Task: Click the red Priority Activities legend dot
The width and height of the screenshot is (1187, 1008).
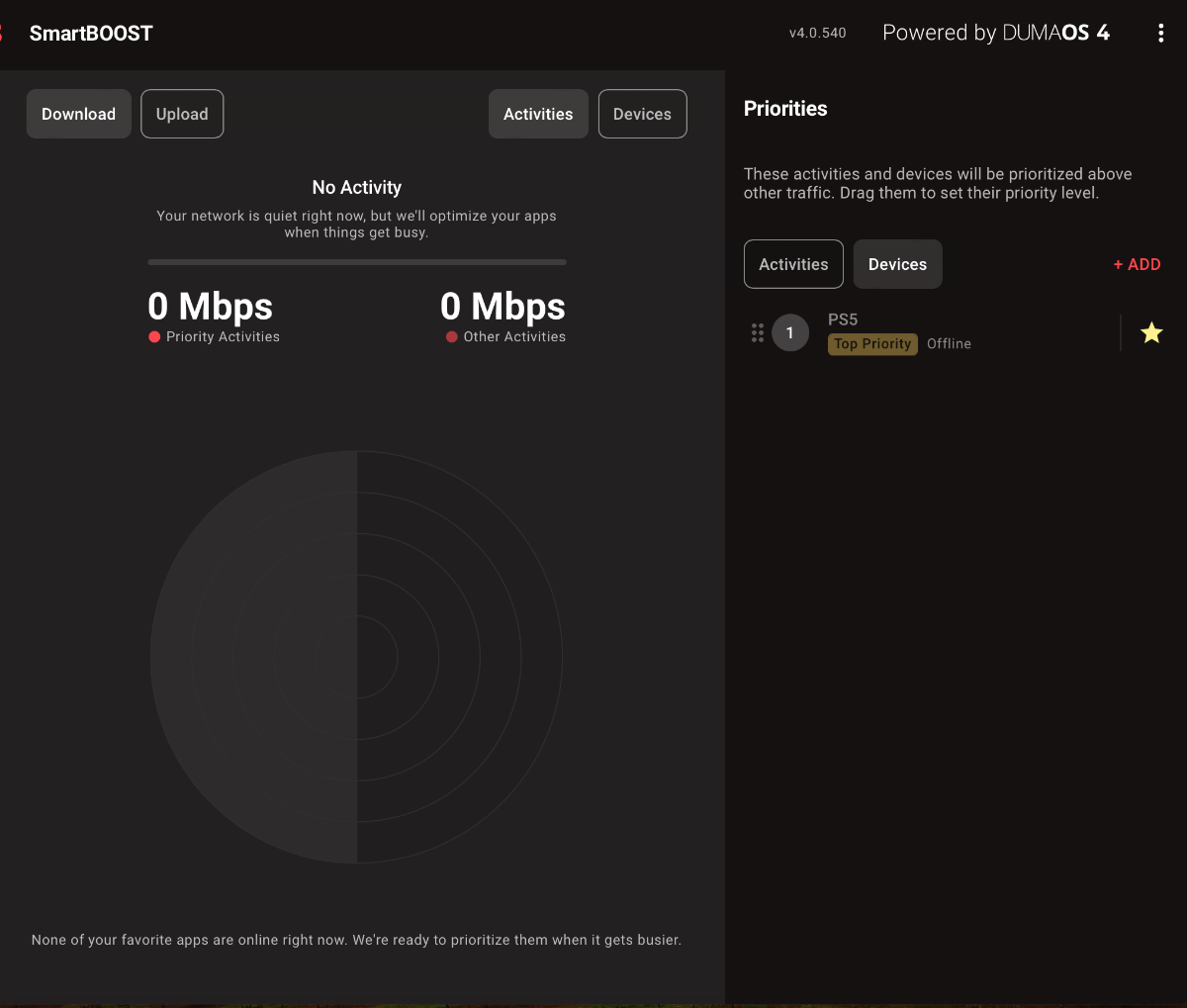Action: click(154, 336)
